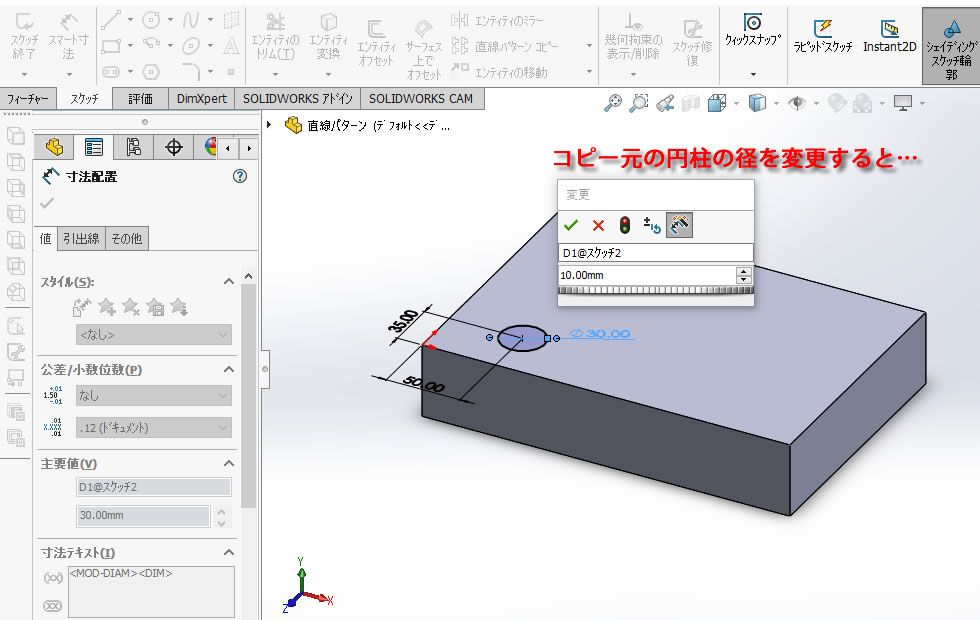The image size is (980, 620).
Task: Accept 寸法配置 with the gray checkmark
Action: tap(47, 203)
